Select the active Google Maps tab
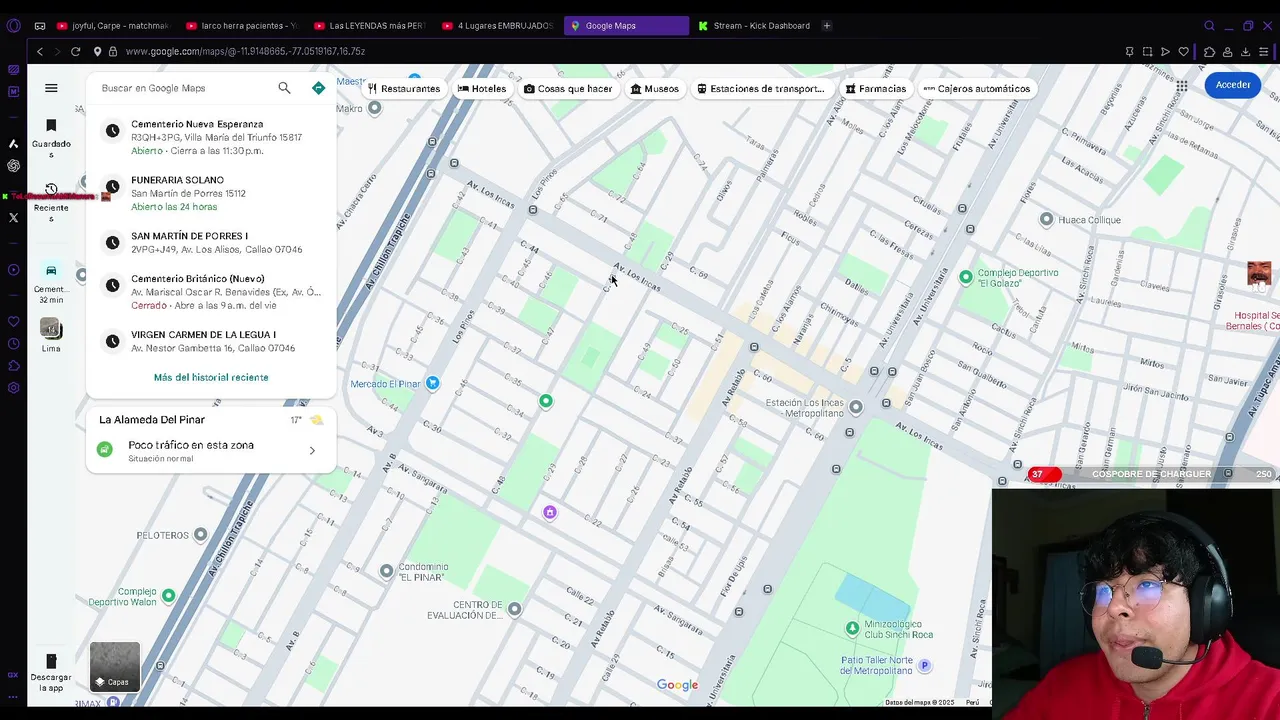This screenshot has height=720, width=1280. pos(626,26)
